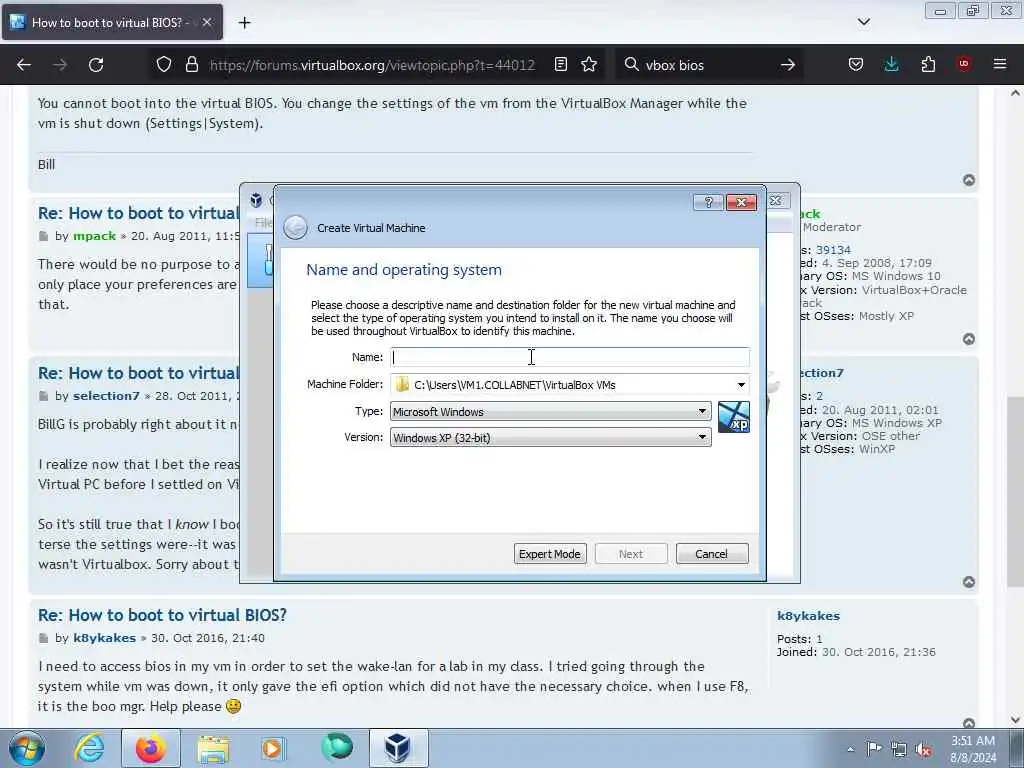Click the wizard back arrow in Create Virtual Machine

(295, 227)
